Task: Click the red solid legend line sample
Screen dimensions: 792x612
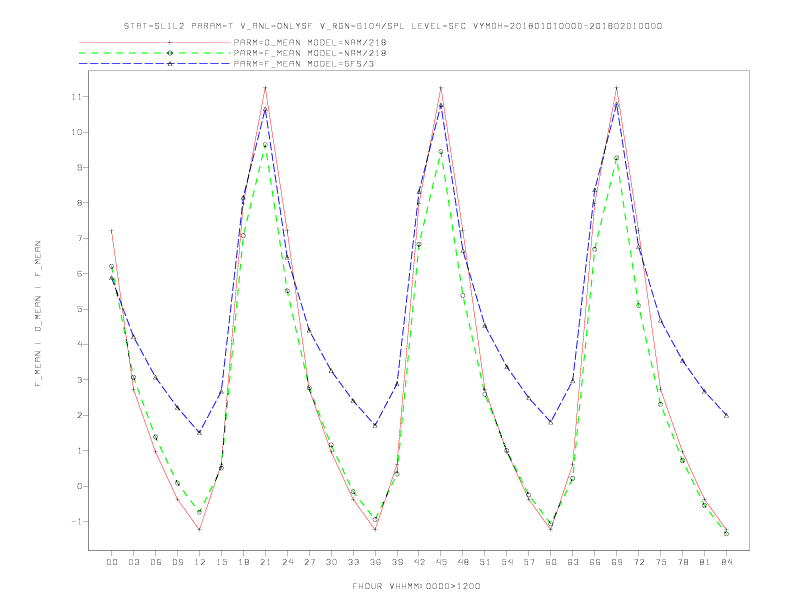Action: click(155, 42)
